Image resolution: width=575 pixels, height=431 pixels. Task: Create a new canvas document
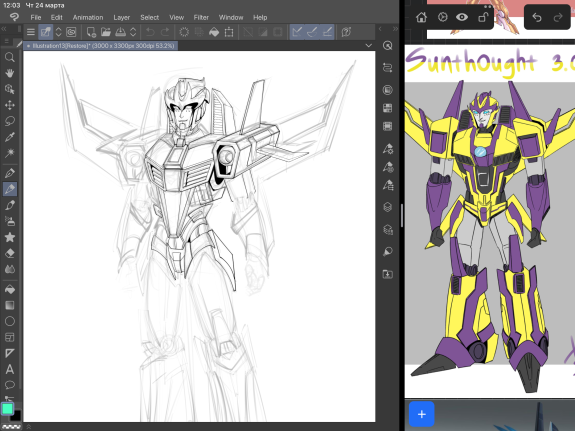click(91, 32)
